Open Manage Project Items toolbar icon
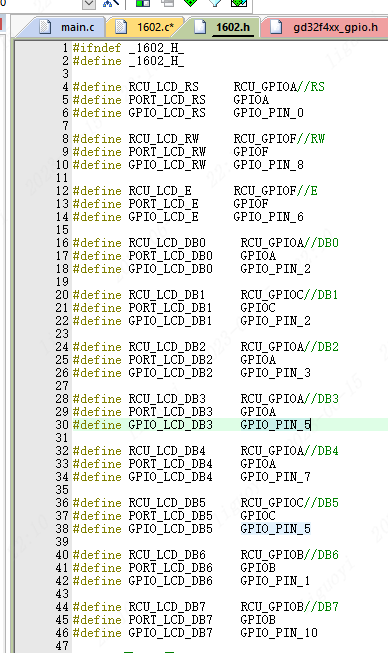 point(143,3)
